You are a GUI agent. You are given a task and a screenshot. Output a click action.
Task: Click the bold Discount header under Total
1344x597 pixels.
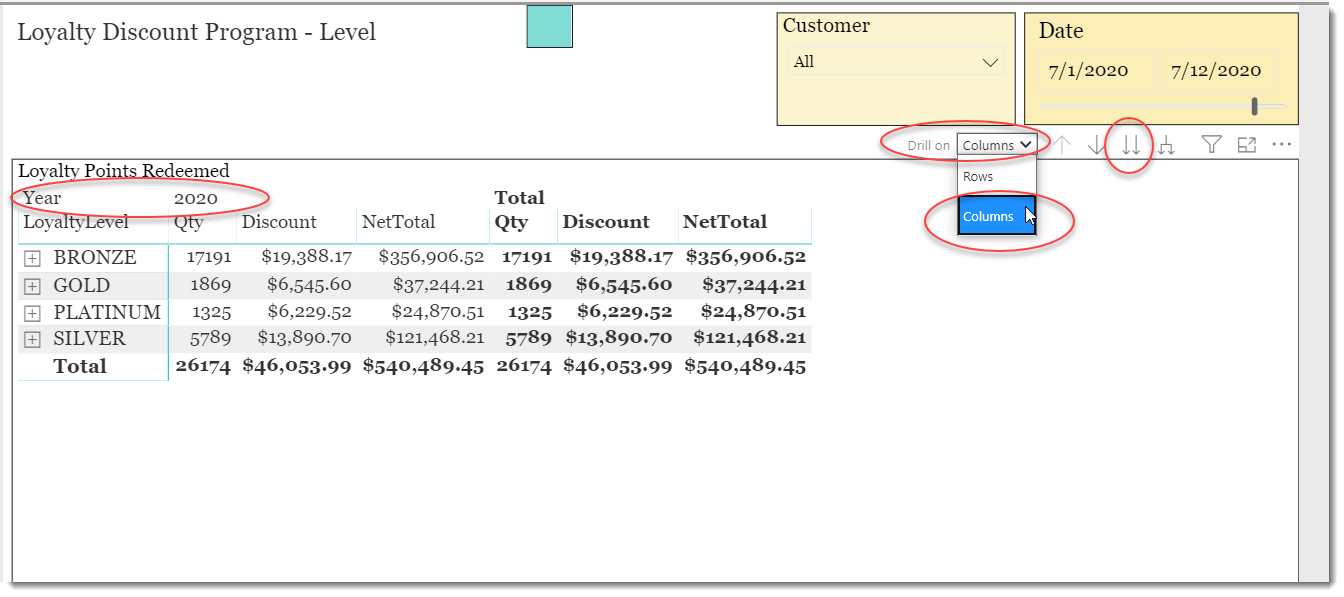coord(606,222)
